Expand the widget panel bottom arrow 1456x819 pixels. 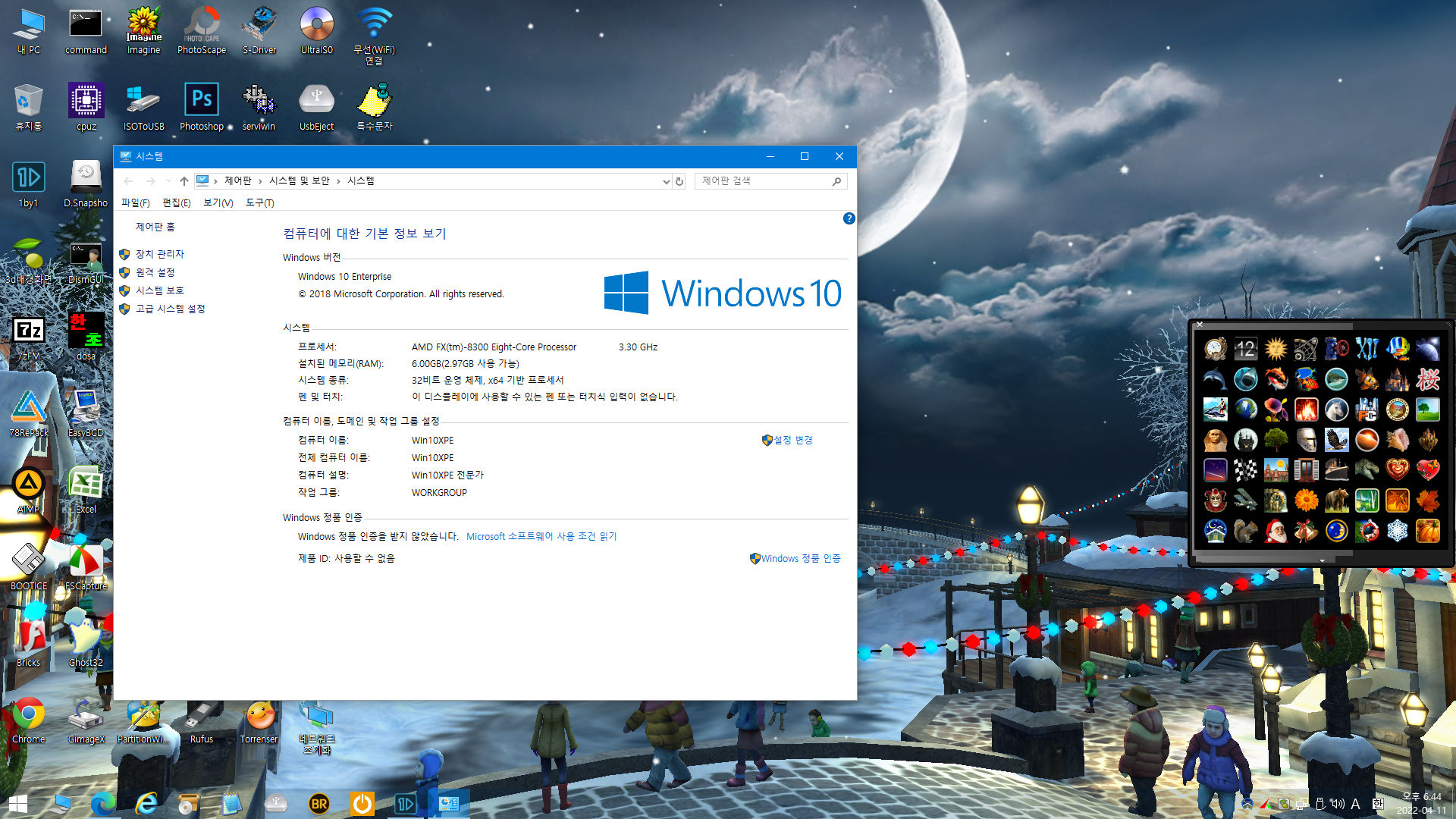point(1322,560)
